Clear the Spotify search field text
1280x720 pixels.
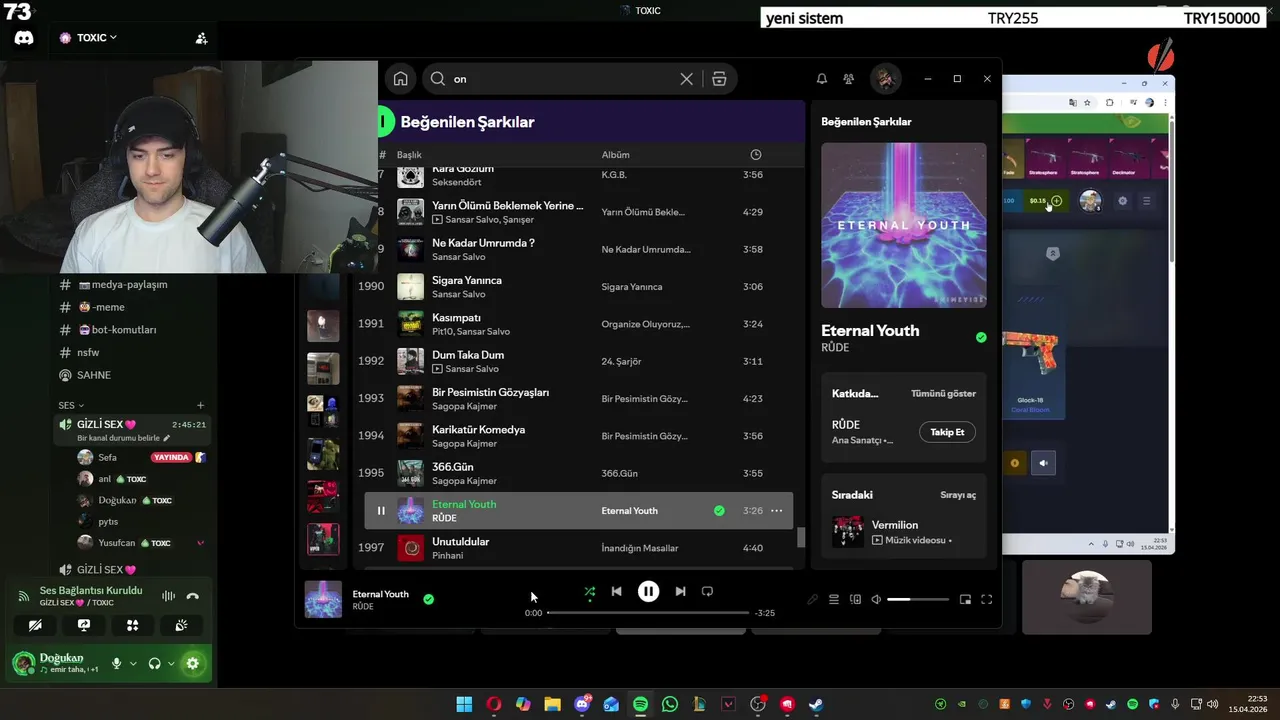pyautogui.click(x=686, y=79)
